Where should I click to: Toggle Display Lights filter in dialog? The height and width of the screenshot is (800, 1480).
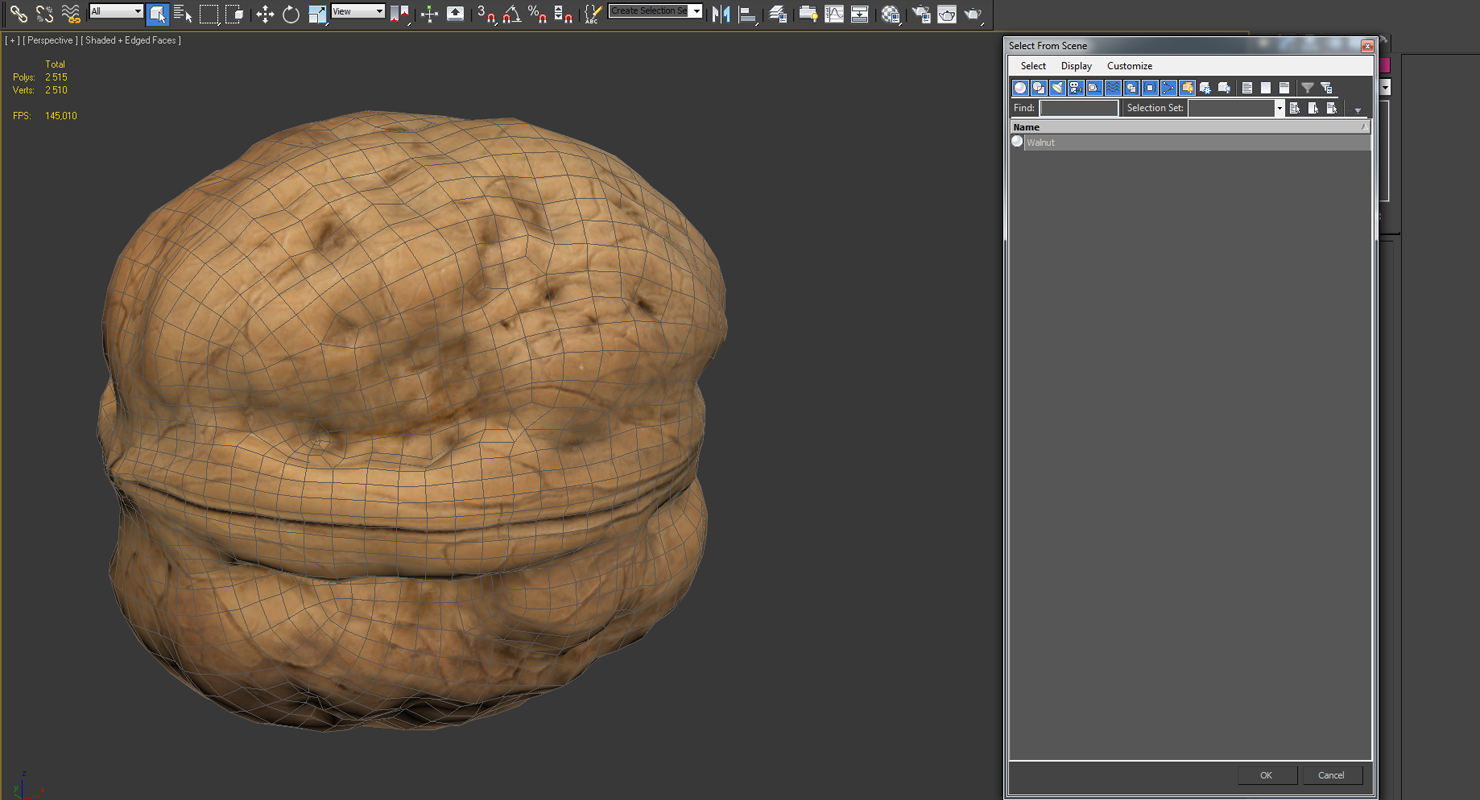click(x=1057, y=88)
